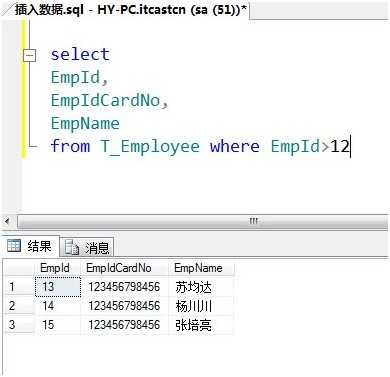Select cell with EmpId 14

pos(58,306)
